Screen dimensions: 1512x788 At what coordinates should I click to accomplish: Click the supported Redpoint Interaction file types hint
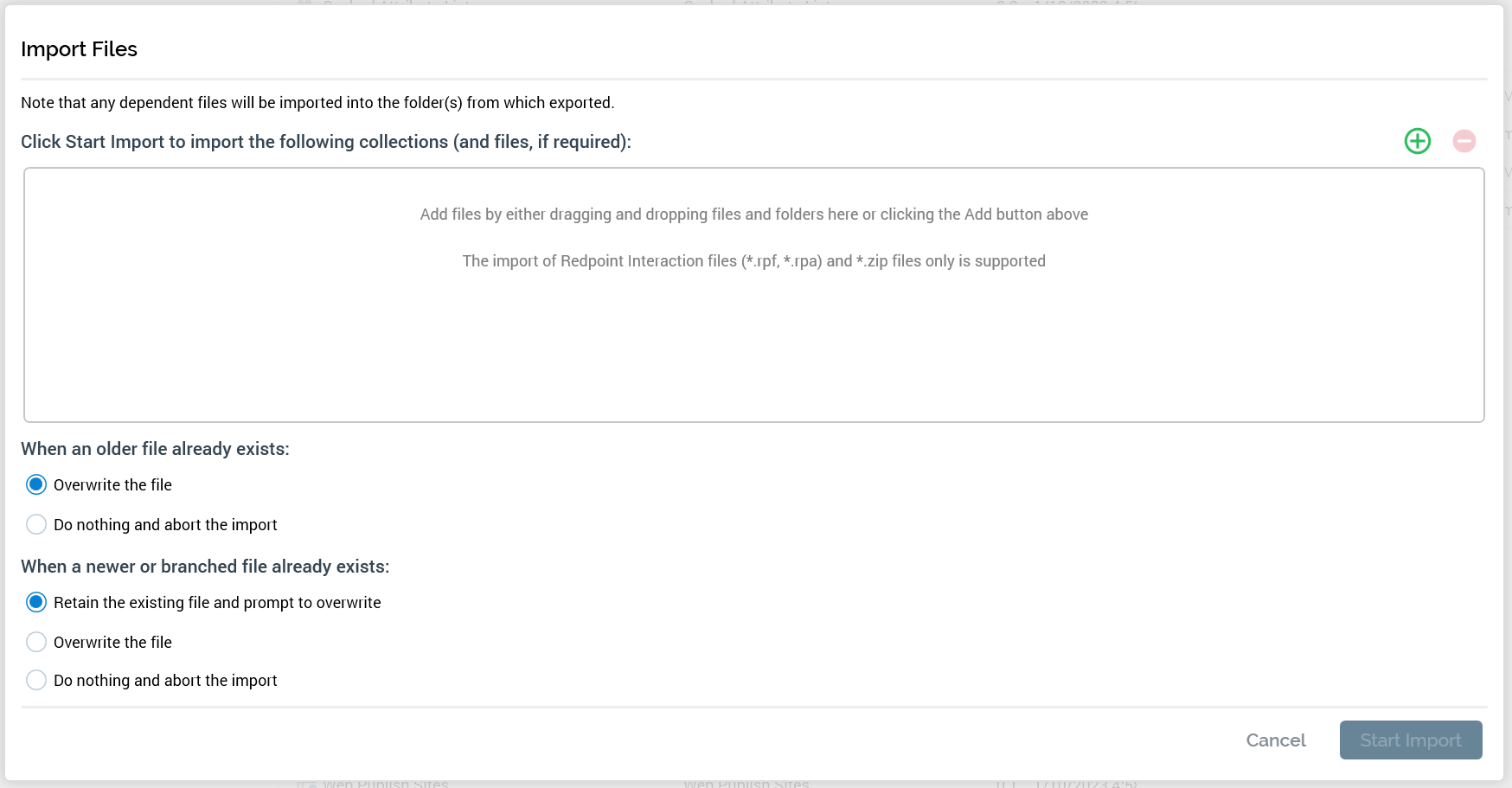coord(753,261)
